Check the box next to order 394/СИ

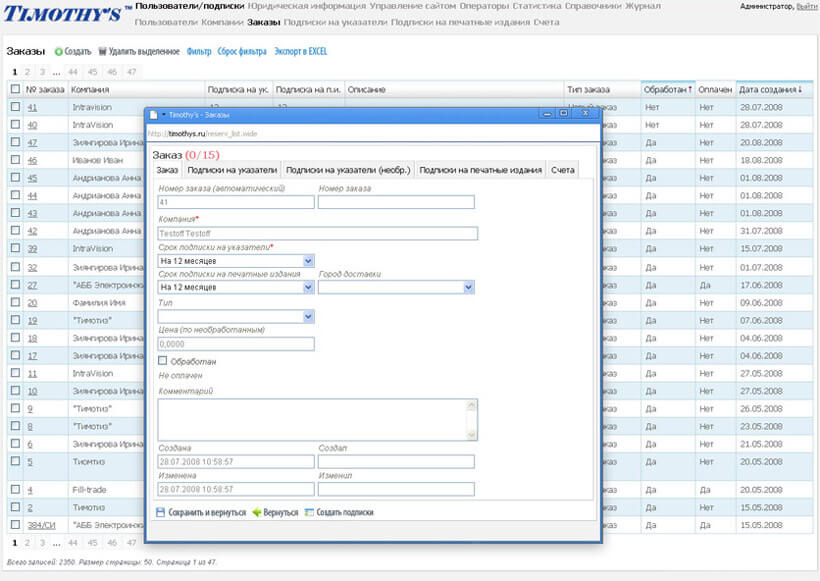tap(15, 525)
